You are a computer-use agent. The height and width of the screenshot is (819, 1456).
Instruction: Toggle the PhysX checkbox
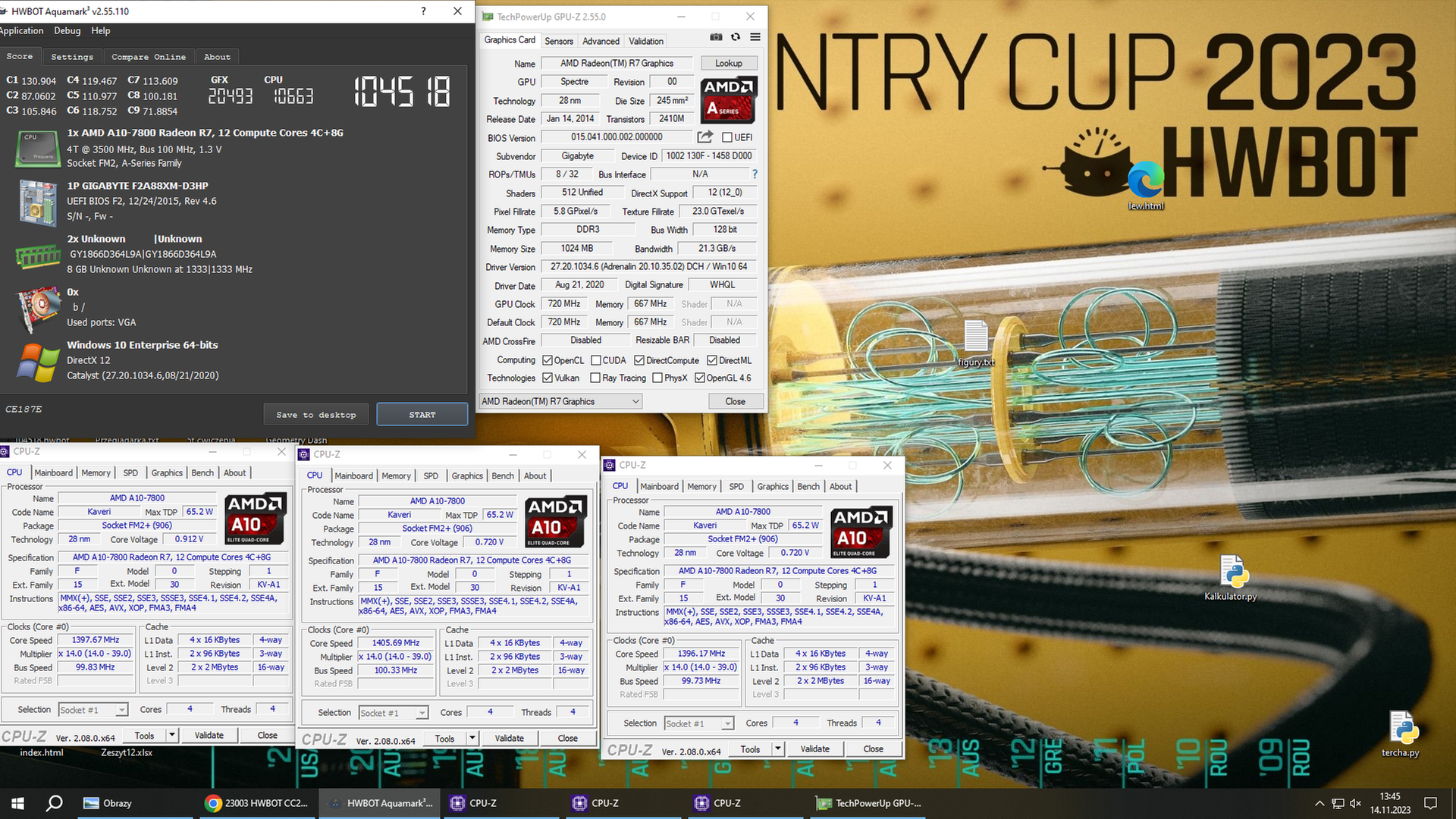point(657,378)
